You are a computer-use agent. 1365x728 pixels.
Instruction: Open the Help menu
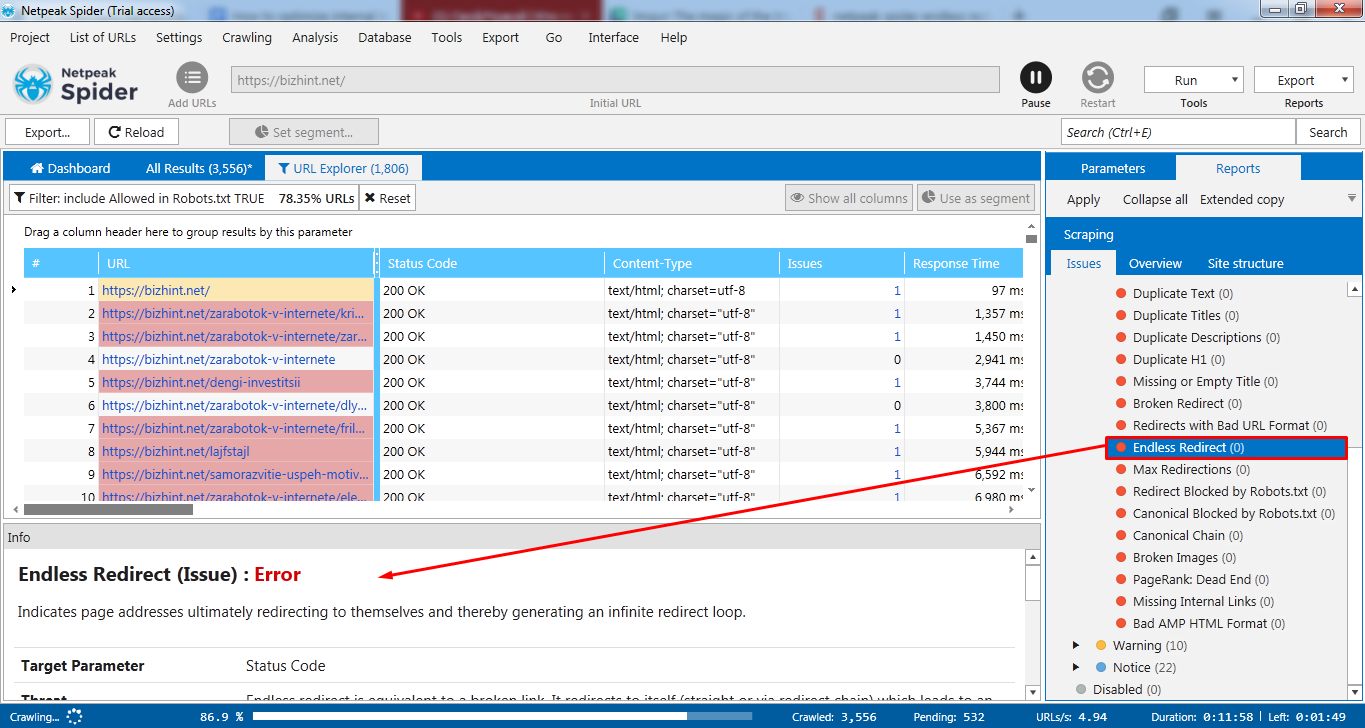674,37
